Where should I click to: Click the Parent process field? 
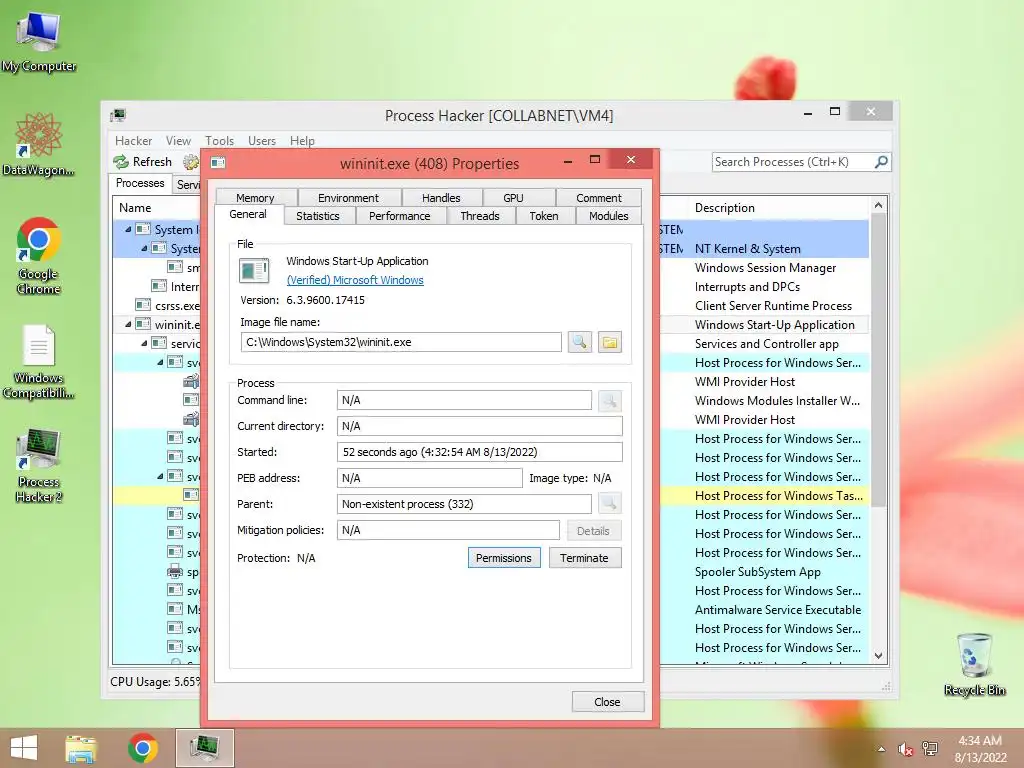click(464, 504)
